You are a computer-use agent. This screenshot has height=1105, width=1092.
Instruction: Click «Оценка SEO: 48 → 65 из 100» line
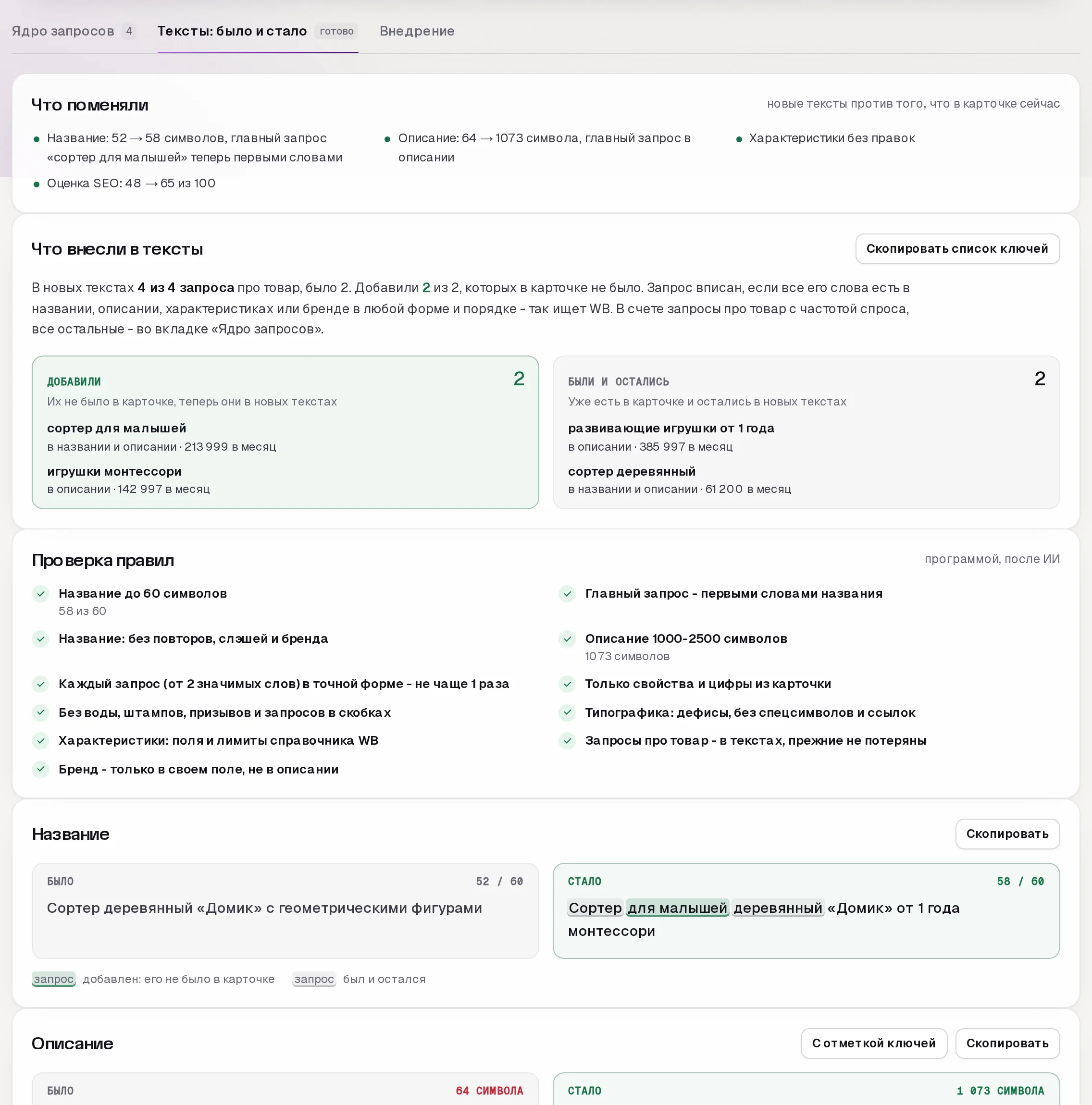(x=131, y=183)
